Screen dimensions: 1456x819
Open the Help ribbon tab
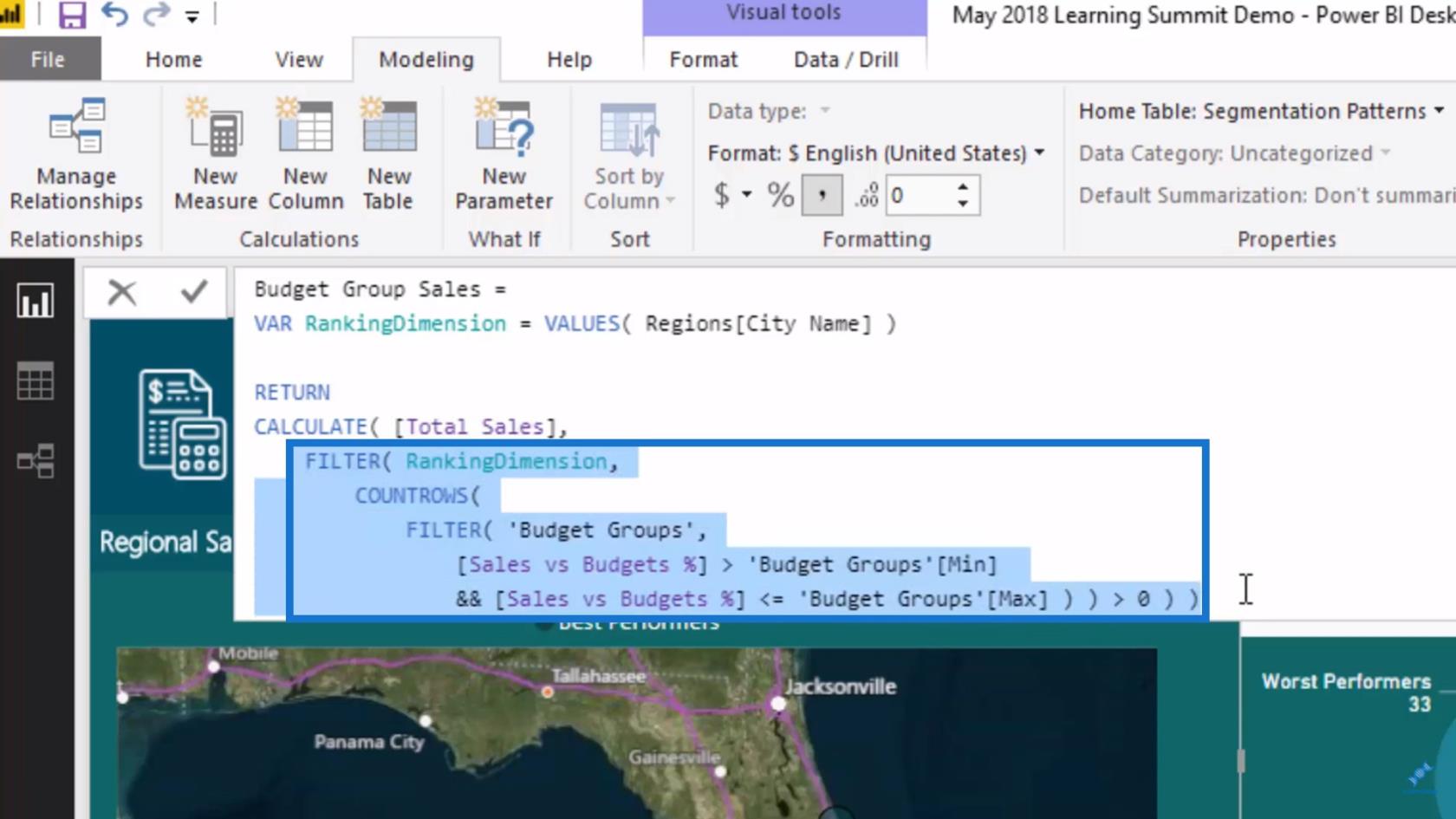pos(569,60)
